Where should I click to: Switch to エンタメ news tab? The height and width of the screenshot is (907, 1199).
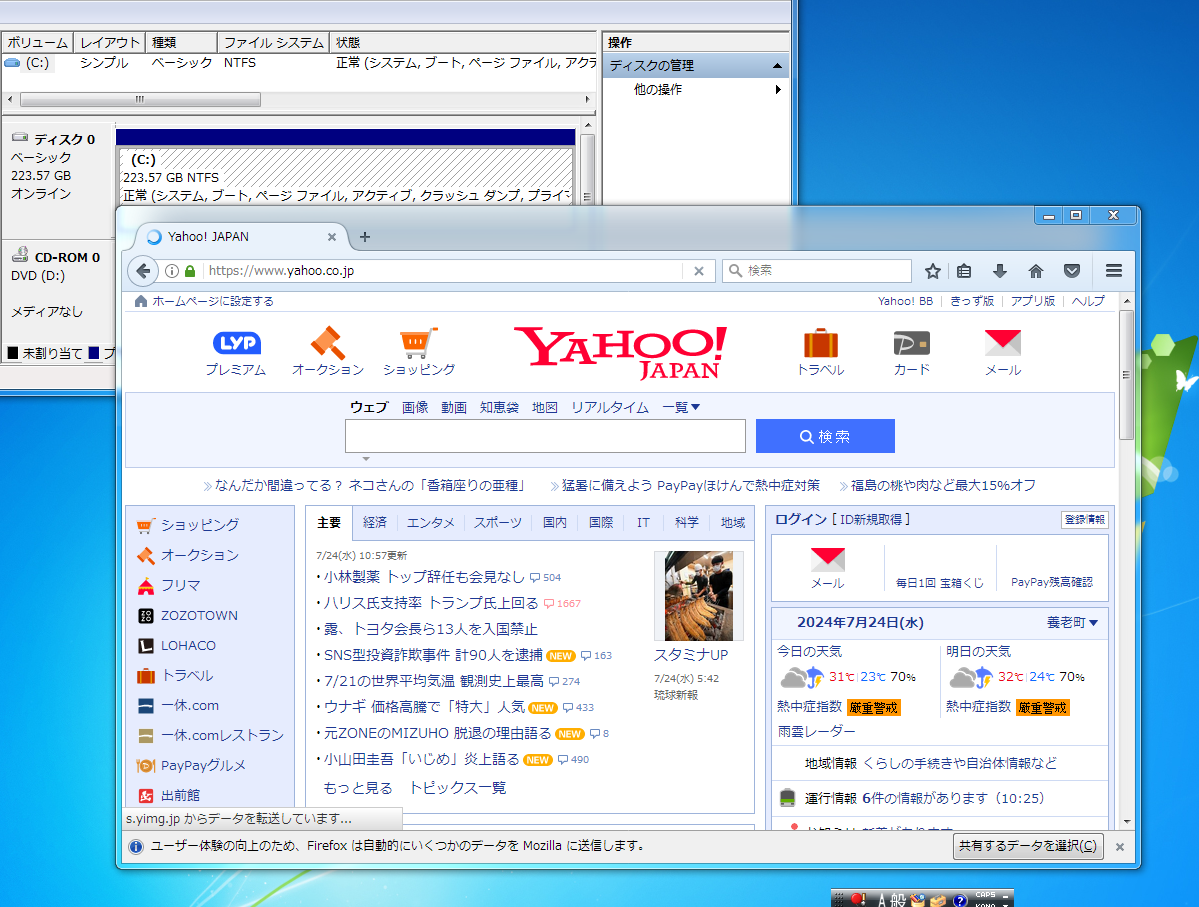point(431,522)
